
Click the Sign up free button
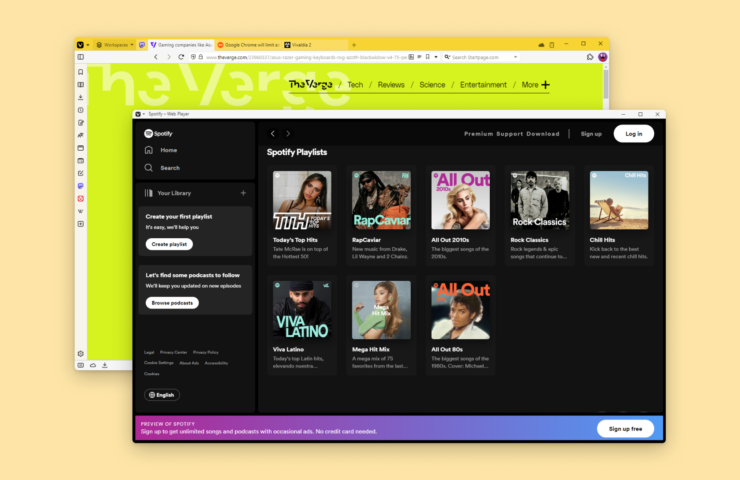pos(625,429)
